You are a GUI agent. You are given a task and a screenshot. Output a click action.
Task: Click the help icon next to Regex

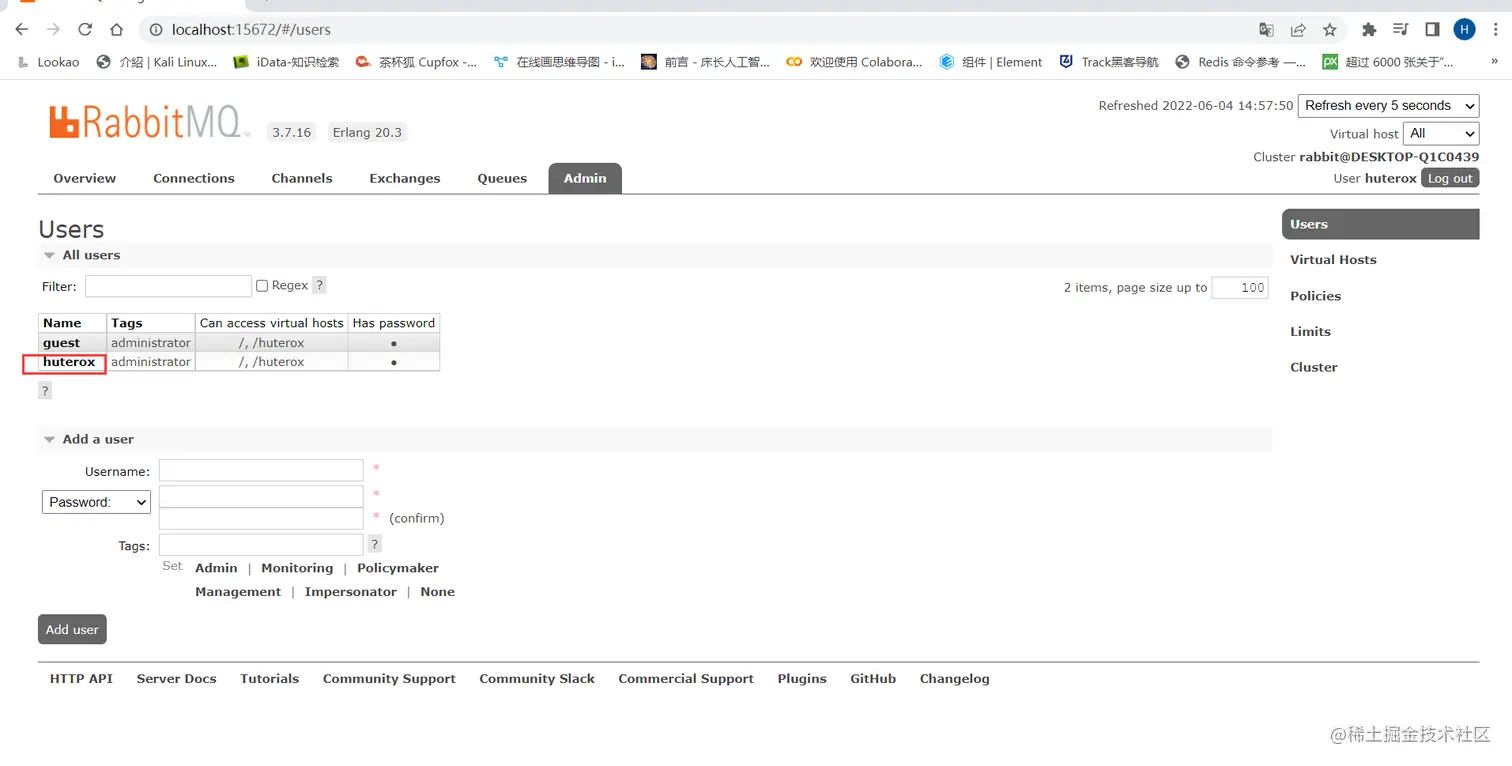point(319,285)
